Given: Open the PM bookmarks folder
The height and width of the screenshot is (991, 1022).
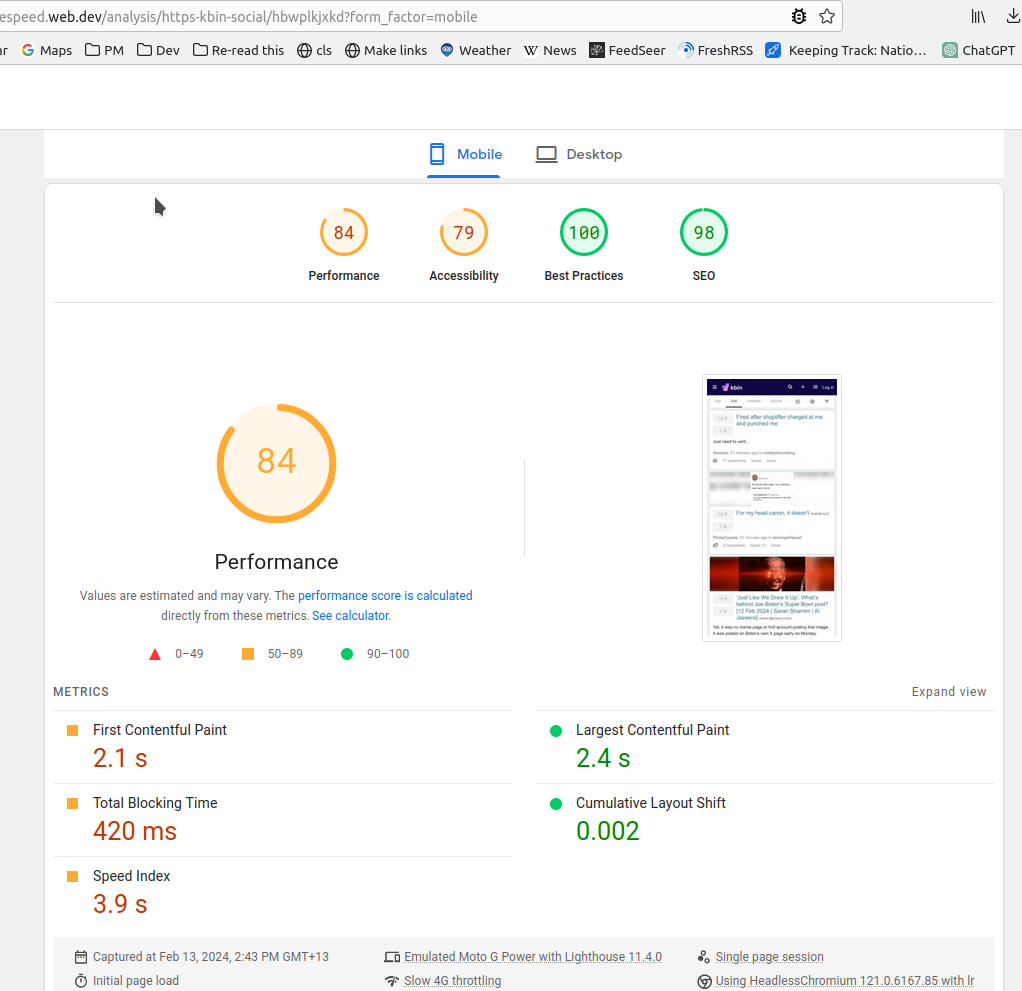Looking at the screenshot, I should point(104,50).
